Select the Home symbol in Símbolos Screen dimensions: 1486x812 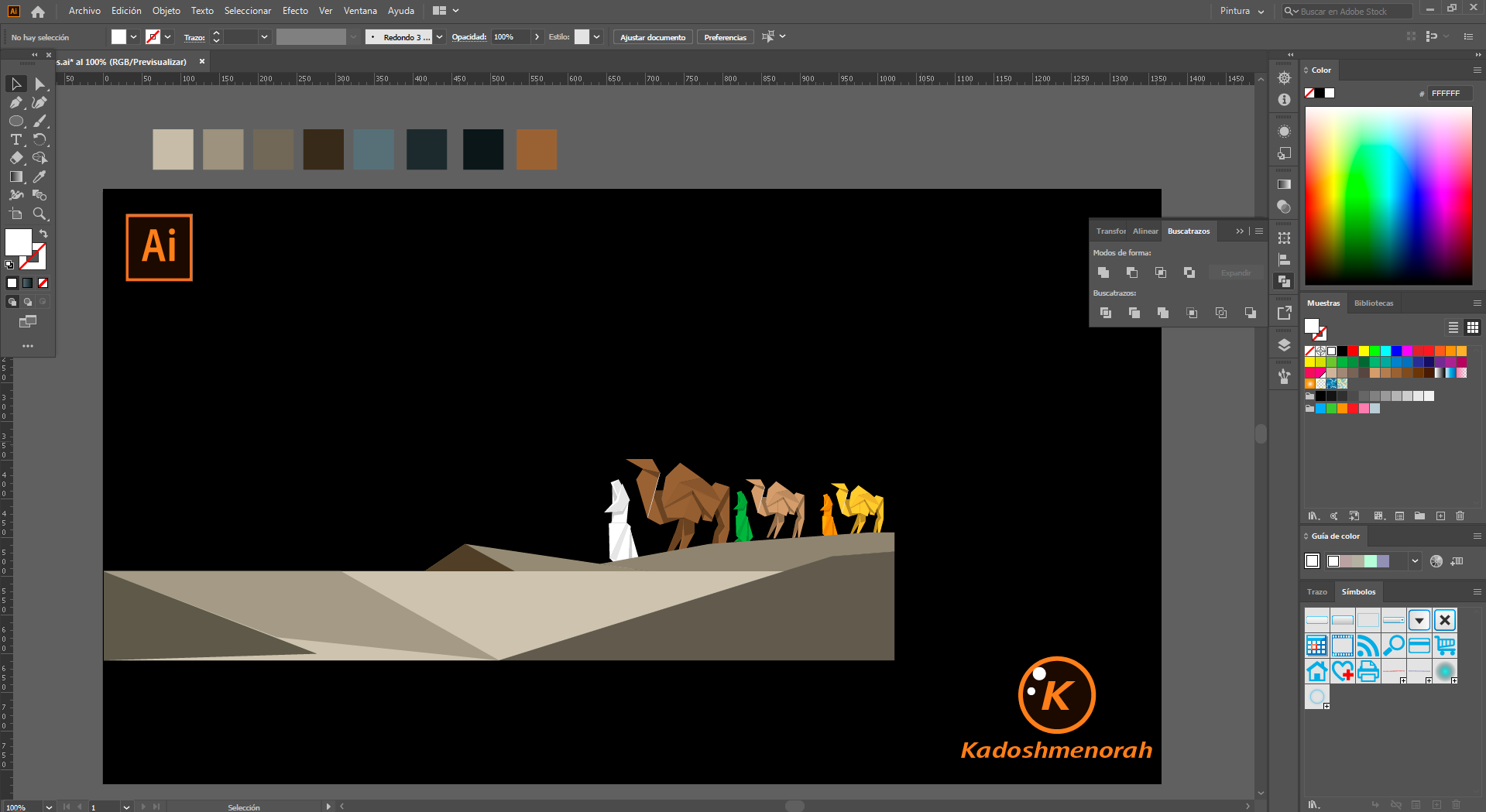click(1316, 671)
